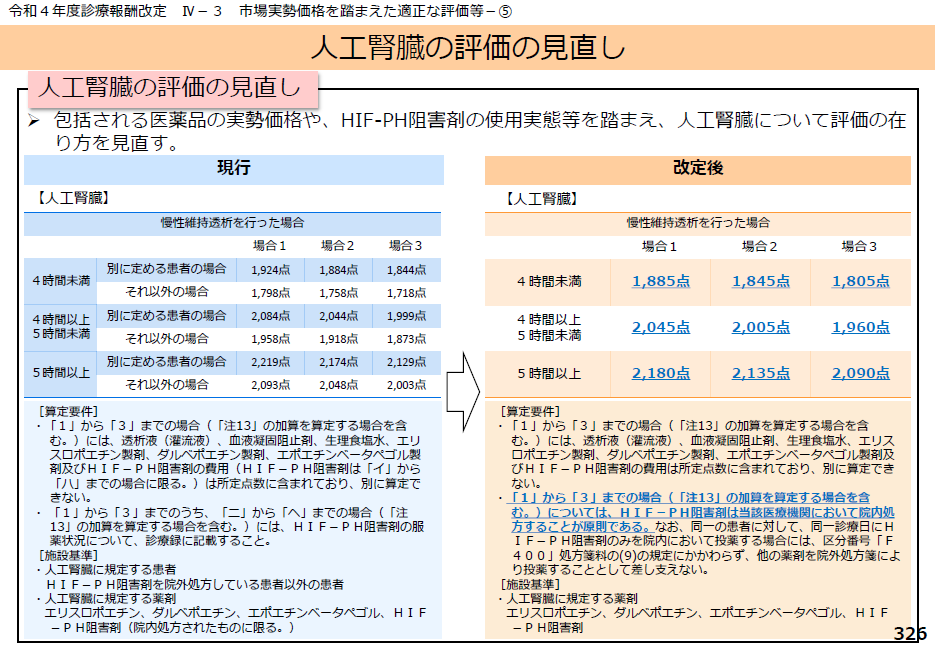Screen dimensions: 935x647
Task: Open the 2,180点 link in 5時間以上 row
Action: pyautogui.click(x=660, y=373)
